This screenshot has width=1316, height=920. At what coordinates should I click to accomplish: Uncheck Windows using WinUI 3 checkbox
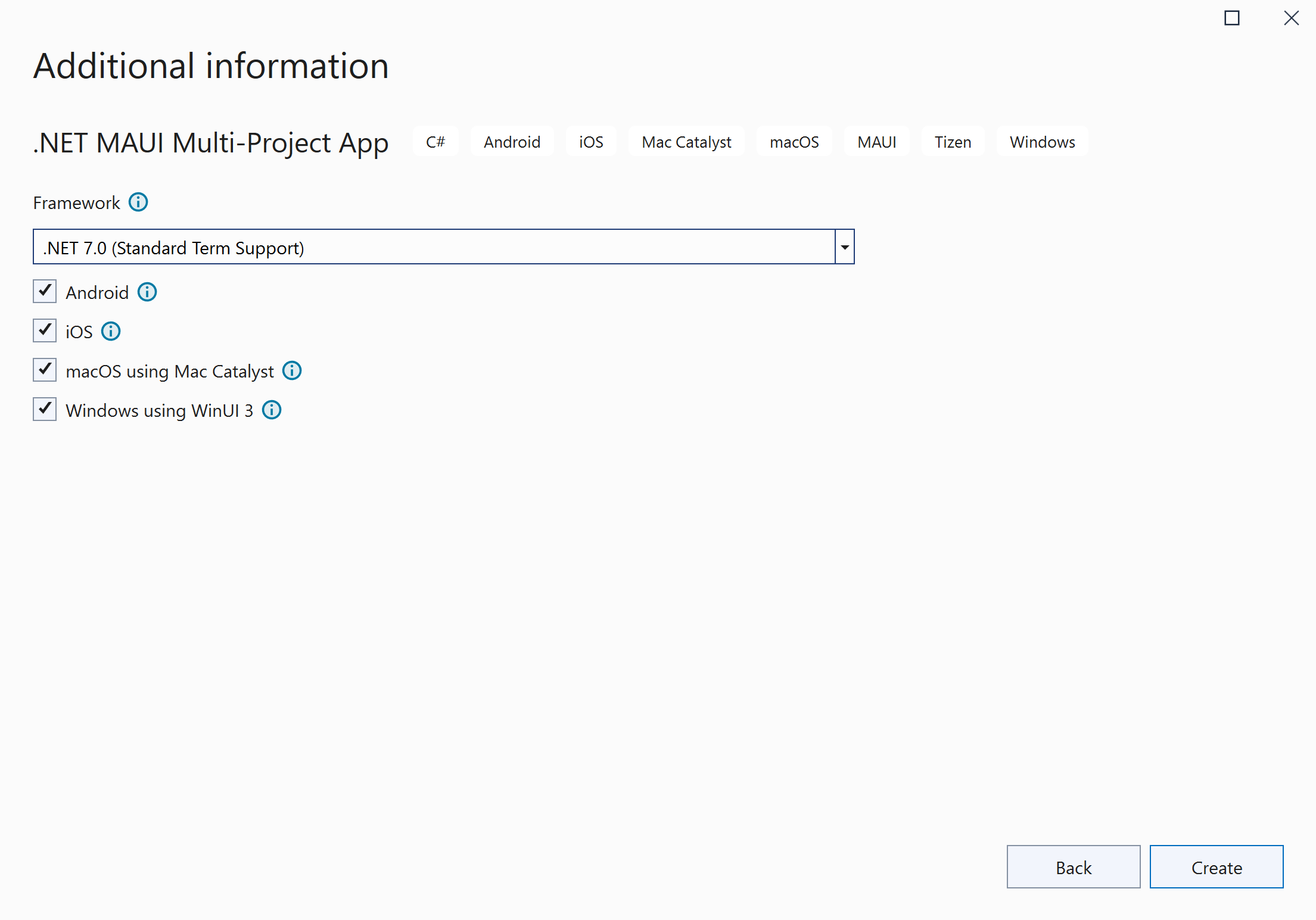pyautogui.click(x=45, y=410)
